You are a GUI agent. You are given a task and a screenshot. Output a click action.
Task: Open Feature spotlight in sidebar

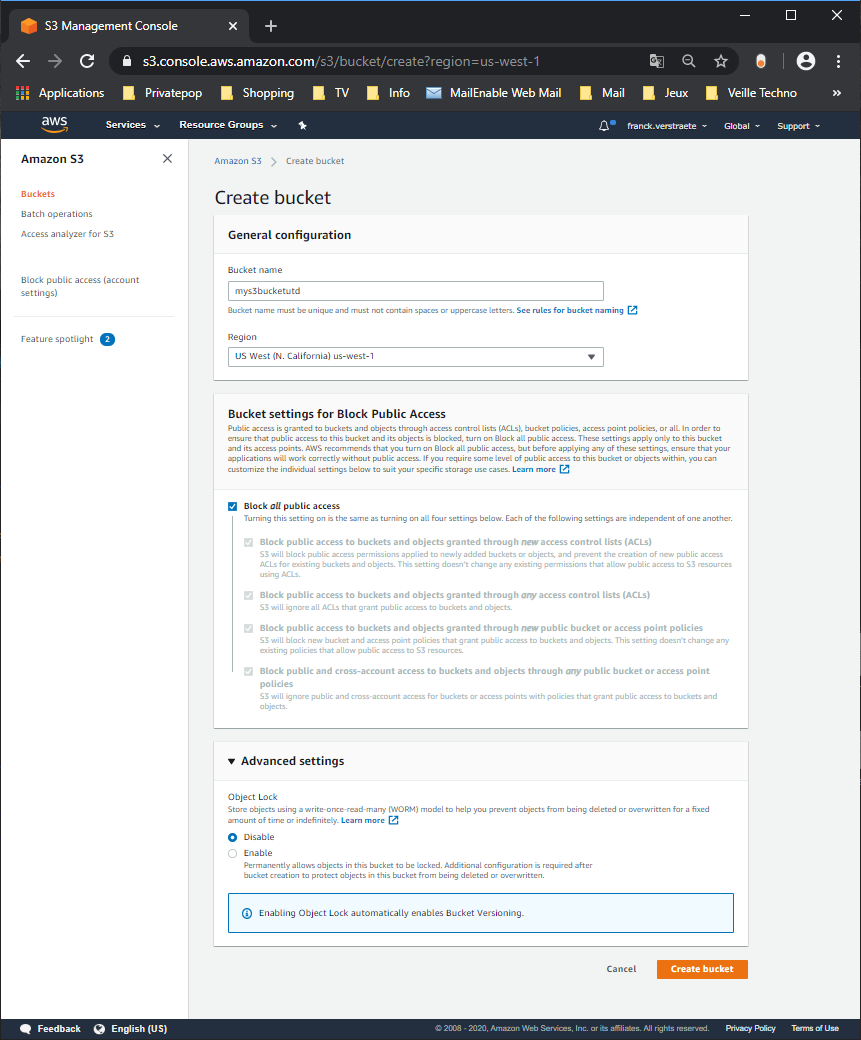click(57, 339)
